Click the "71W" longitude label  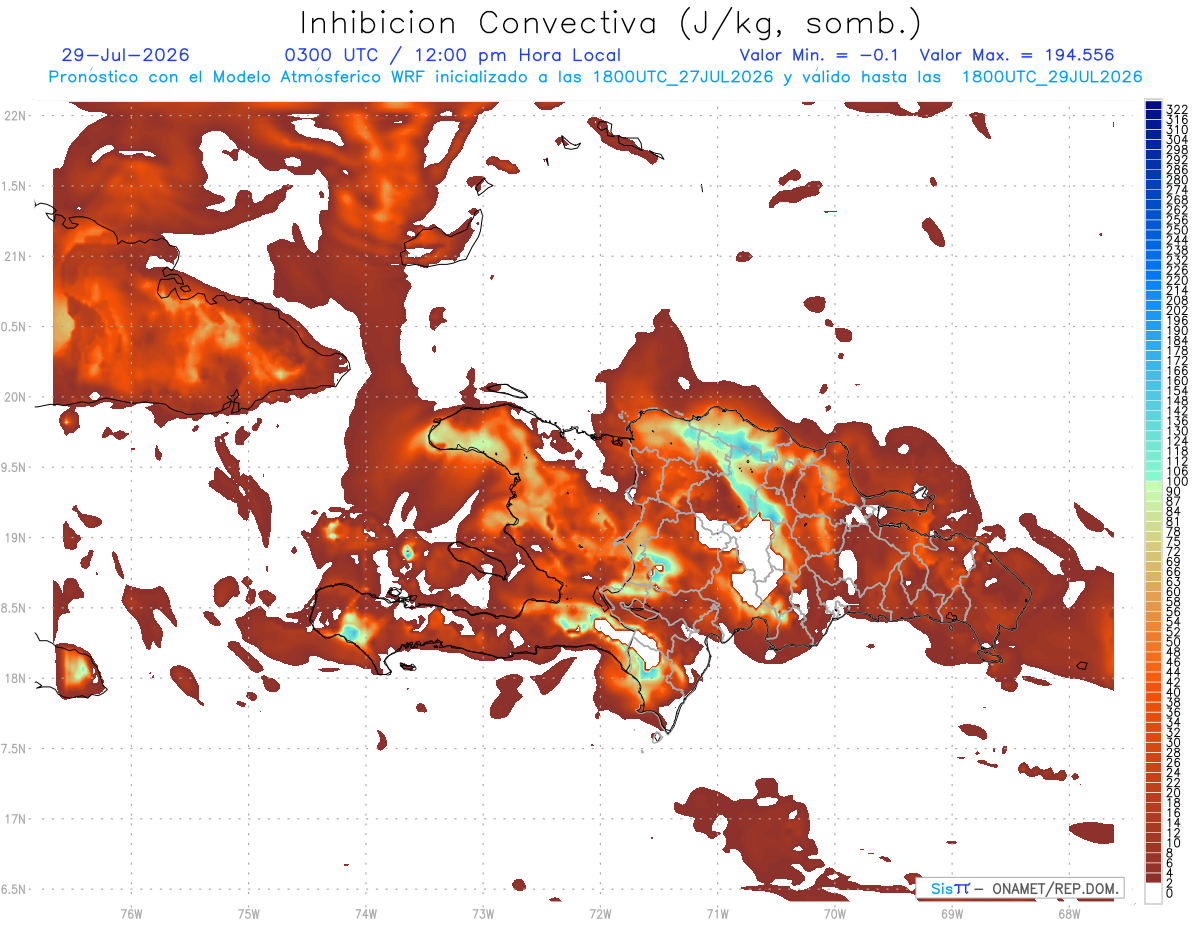(717, 913)
